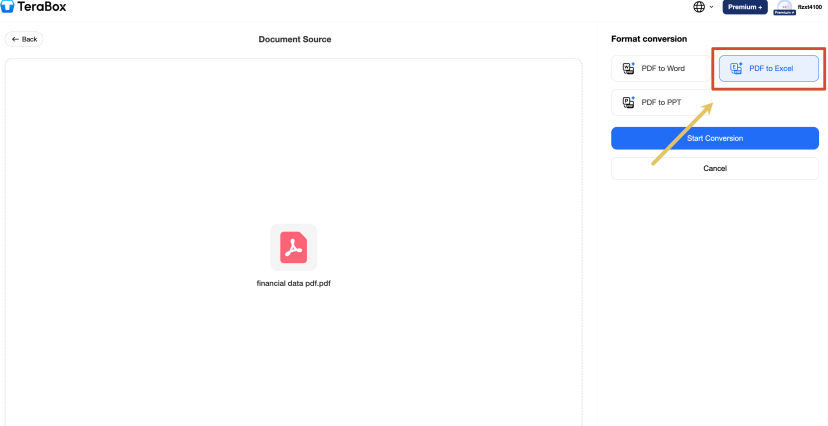Image resolution: width=828 pixels, height=426 pixels.
Task: Open the globe language selector
Action: 699,7
